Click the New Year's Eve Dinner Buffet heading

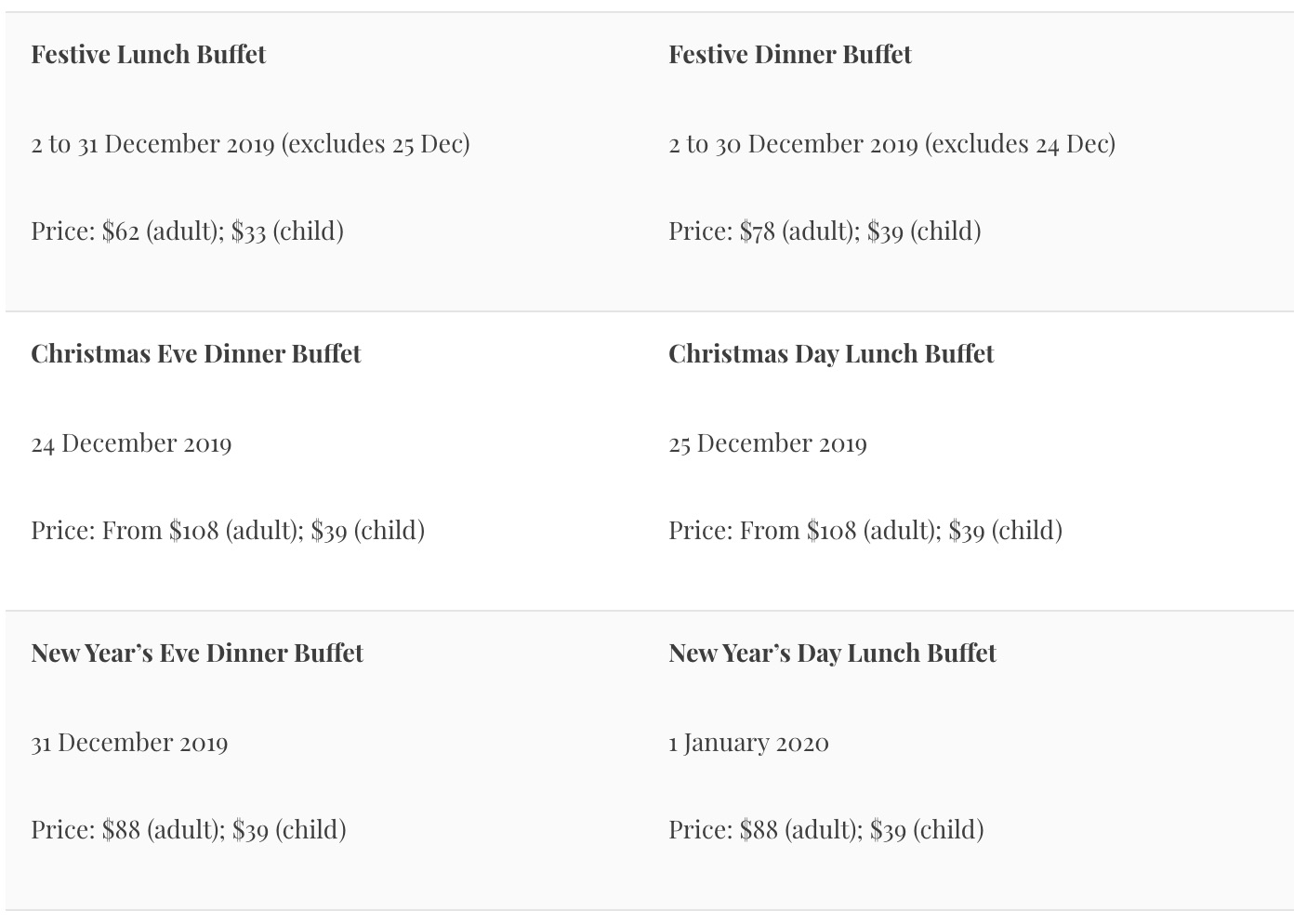196,653
